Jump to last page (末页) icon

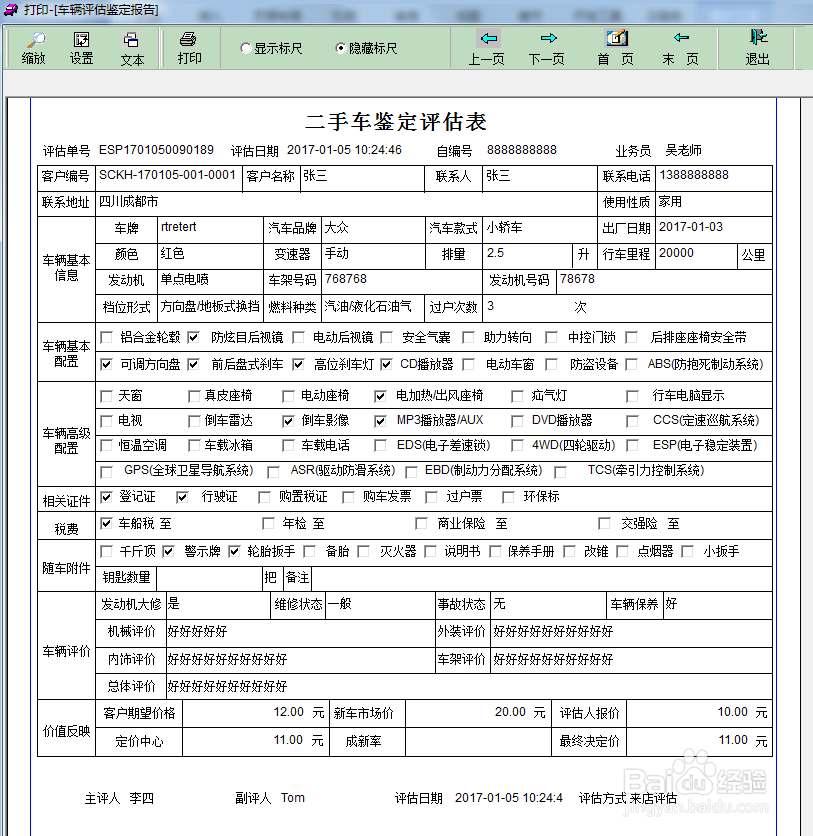click(681, 38)
